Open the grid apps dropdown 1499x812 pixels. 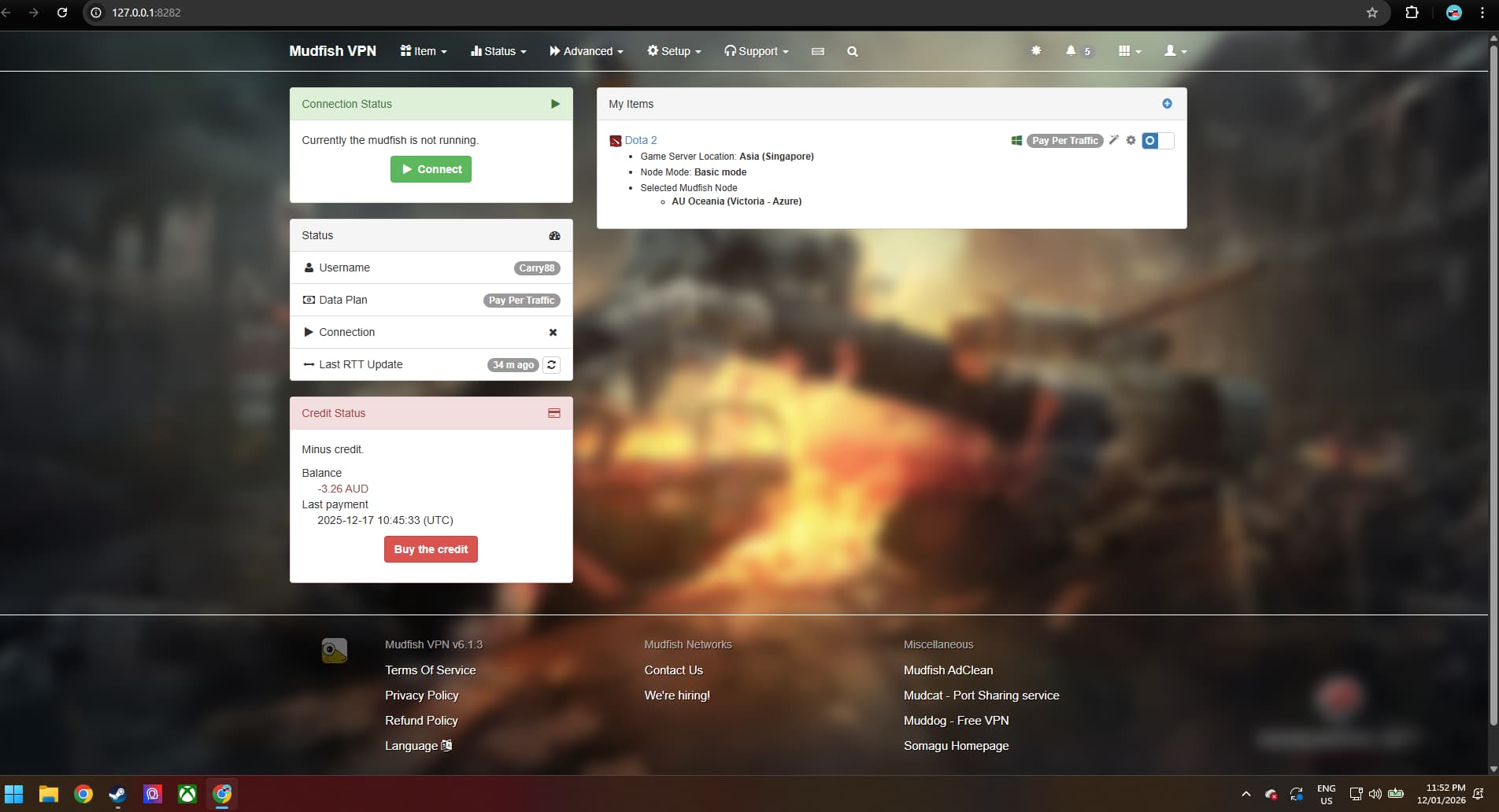[1129, 51]
